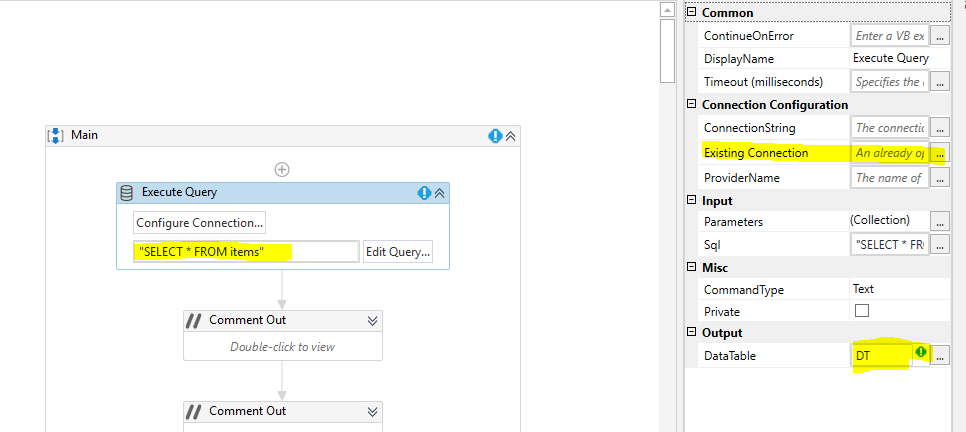Viewport: 966px width, 432px height.
Task: Collapse the Common properties section
Action: click(x=691, y=13)
